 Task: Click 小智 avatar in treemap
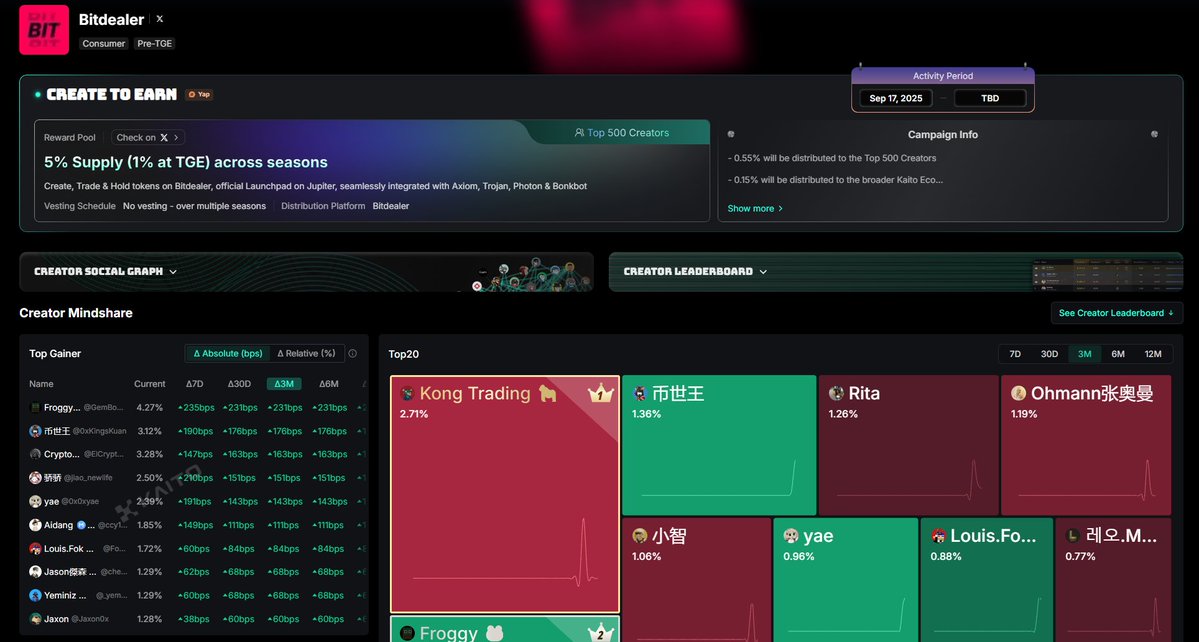coord(640,536)
